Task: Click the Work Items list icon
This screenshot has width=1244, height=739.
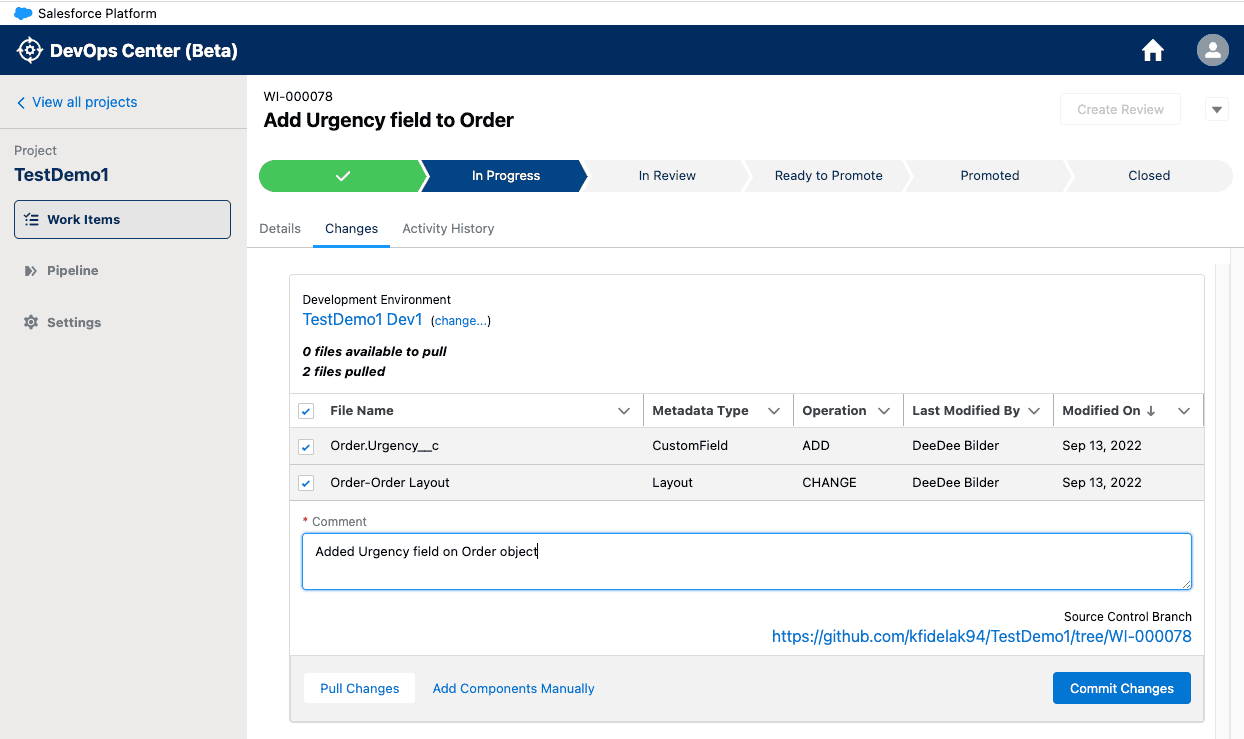Action: click(x=31, y=219)
